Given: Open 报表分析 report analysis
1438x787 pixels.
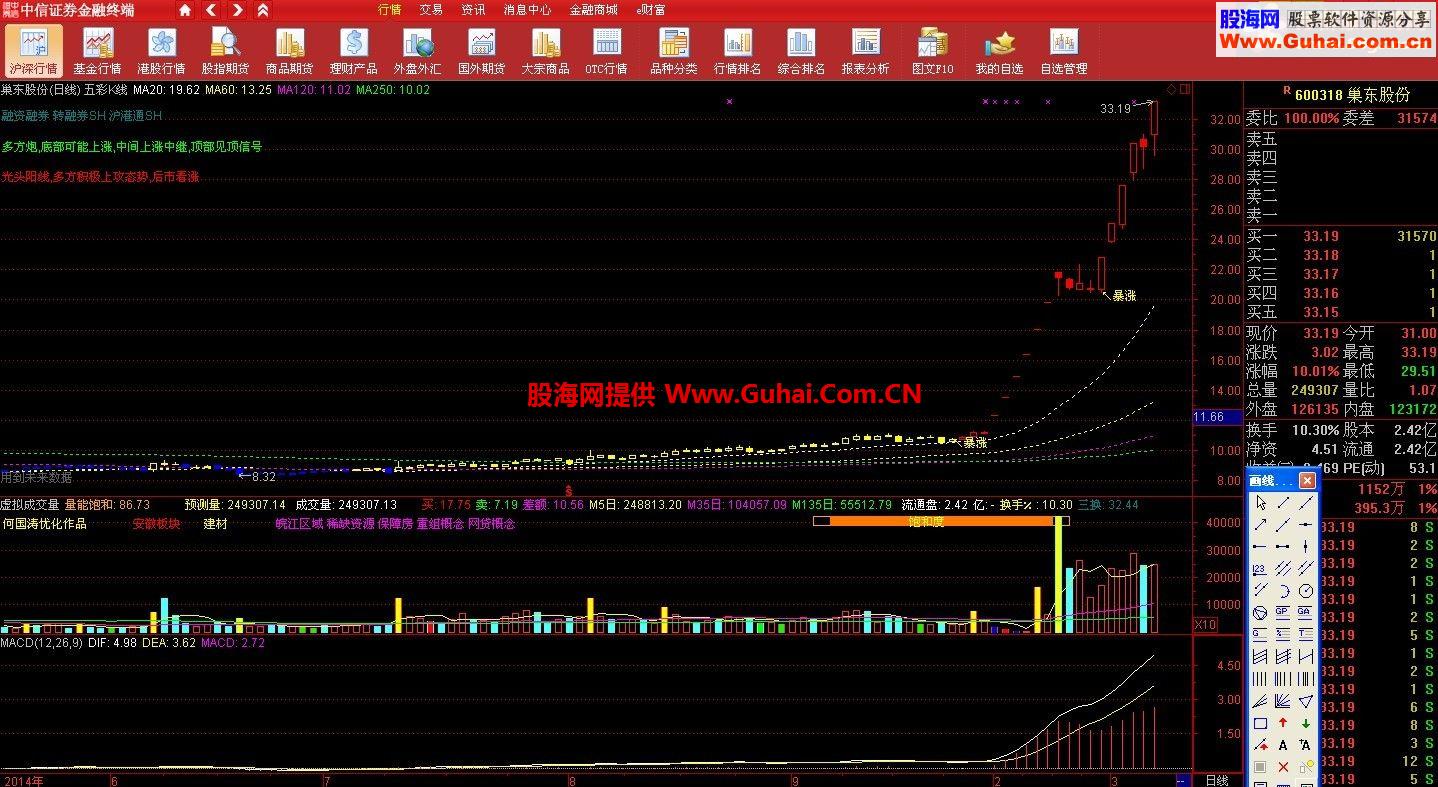Looking at the screenshot, I should pos(865,51).
